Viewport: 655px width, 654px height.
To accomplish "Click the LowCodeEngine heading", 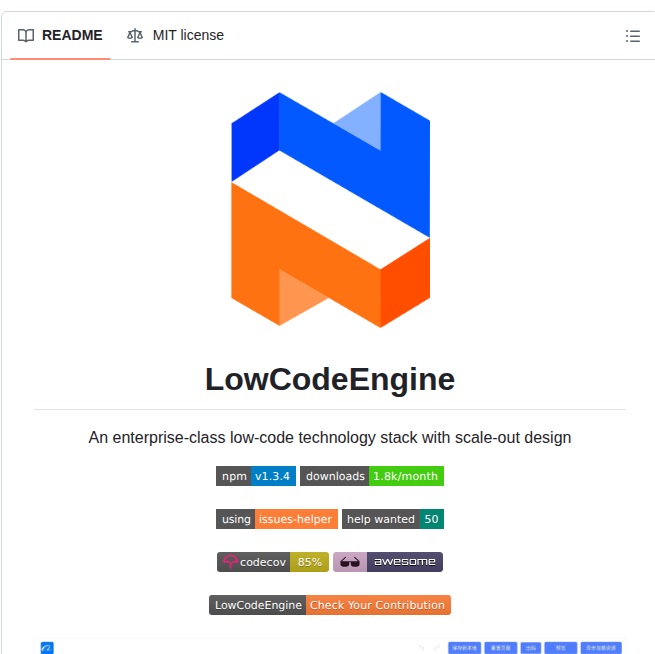I will pyautogui.click(x=330, y=379).
